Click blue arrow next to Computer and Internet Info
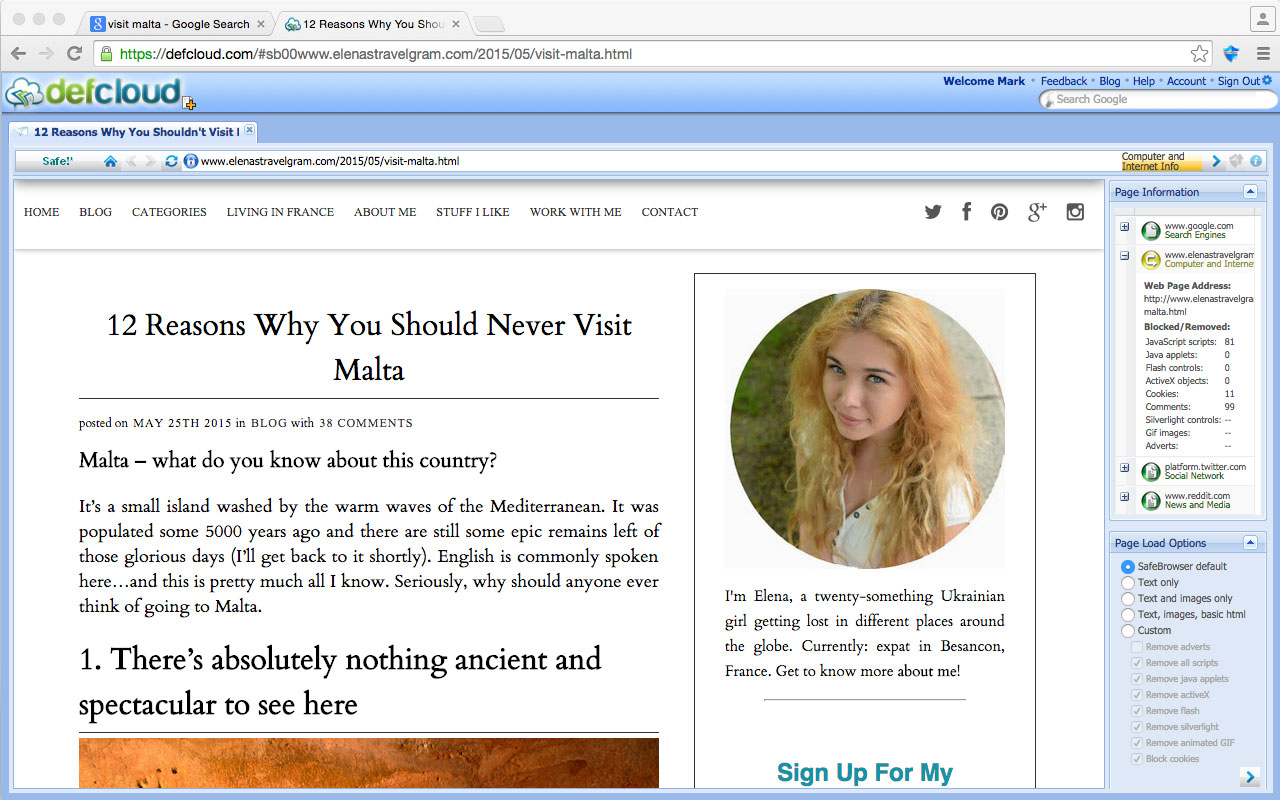The image size is (1280, 800). click(x=1216, y=161)
